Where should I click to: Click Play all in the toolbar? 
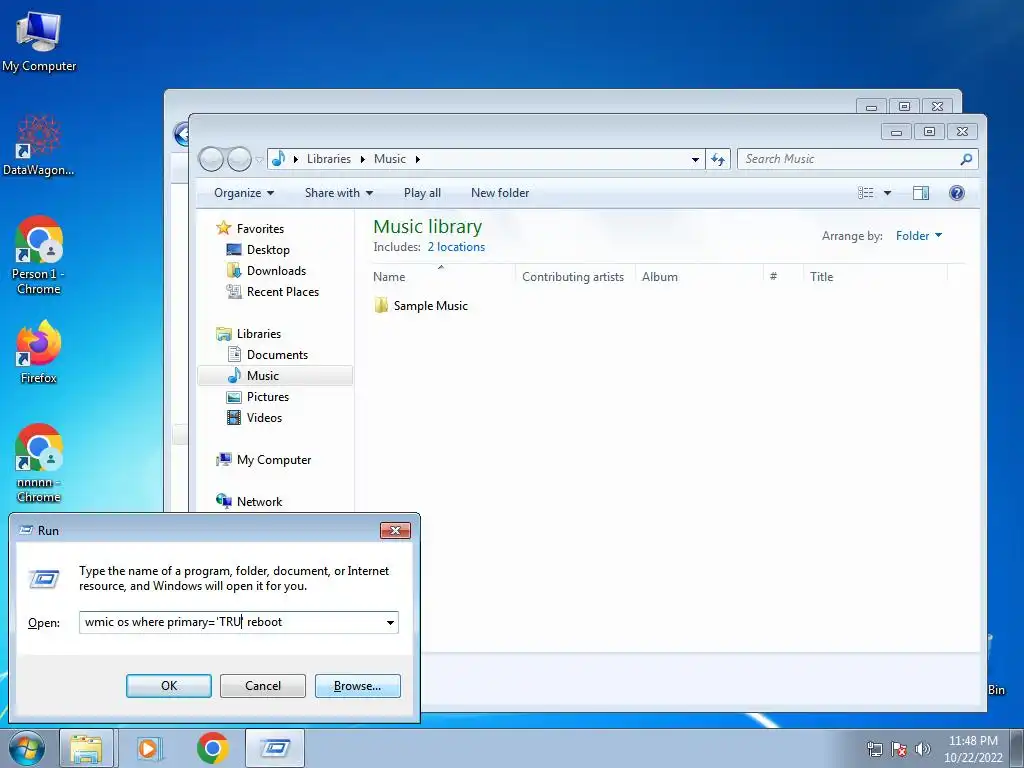[422, 193]
